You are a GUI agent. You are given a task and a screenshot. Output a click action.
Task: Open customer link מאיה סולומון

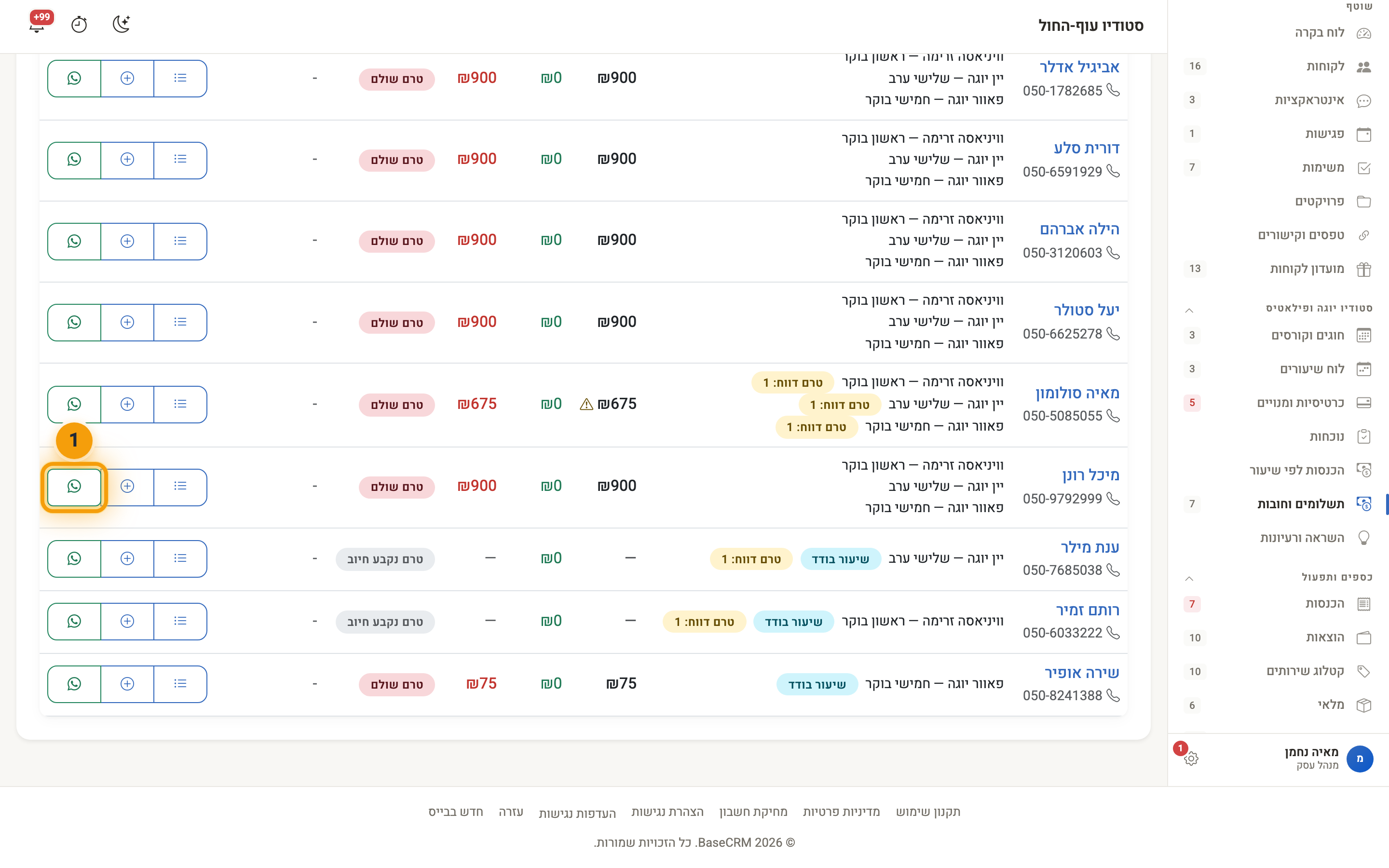click(x=1077, y=393)
